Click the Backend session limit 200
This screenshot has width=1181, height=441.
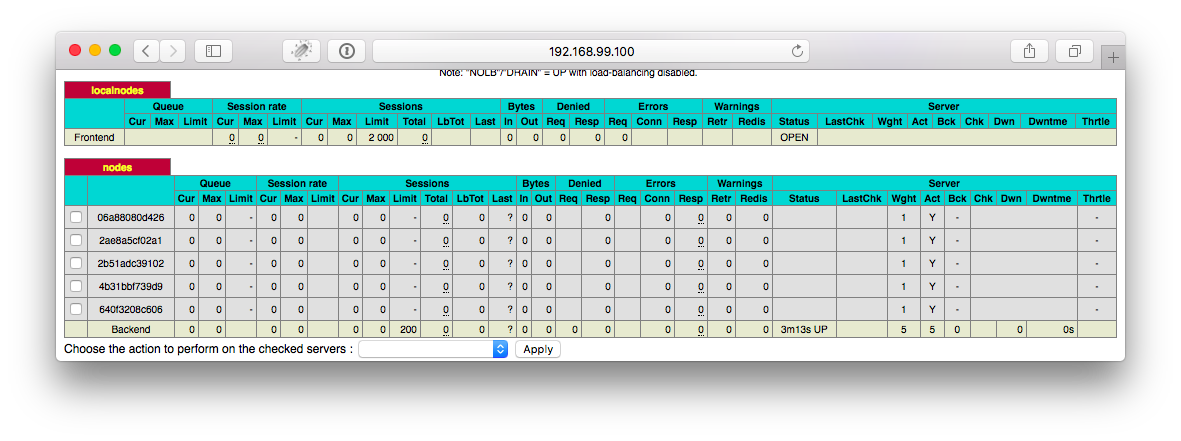point(409,330)
